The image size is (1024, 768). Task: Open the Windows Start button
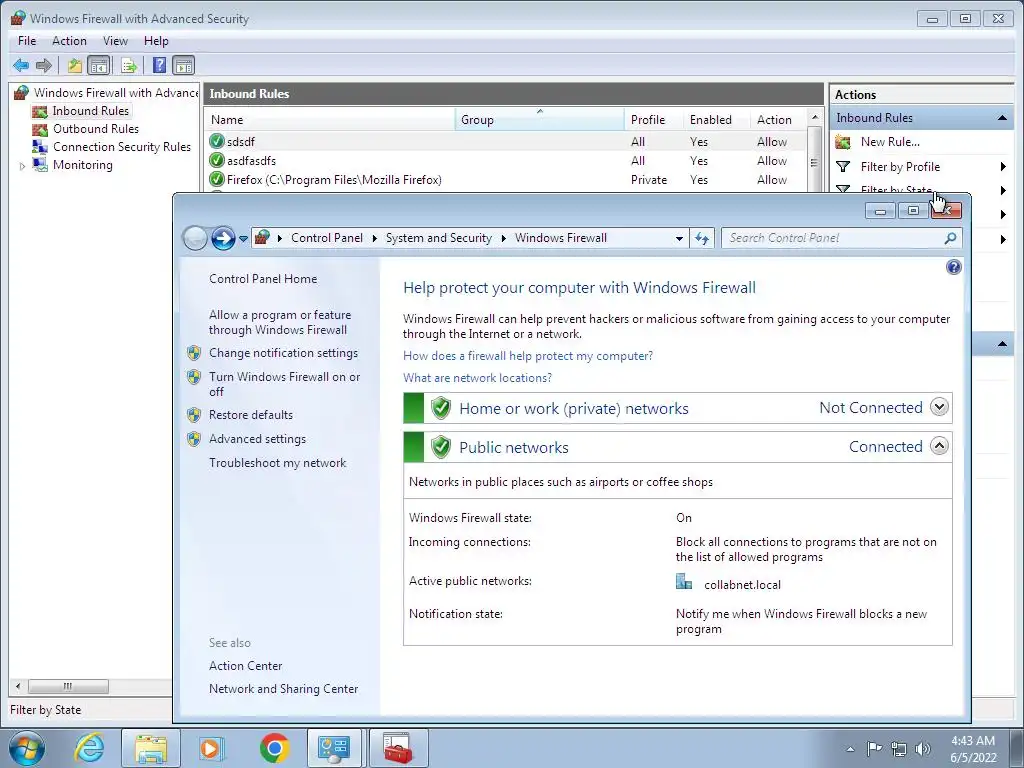click(27, 748)
